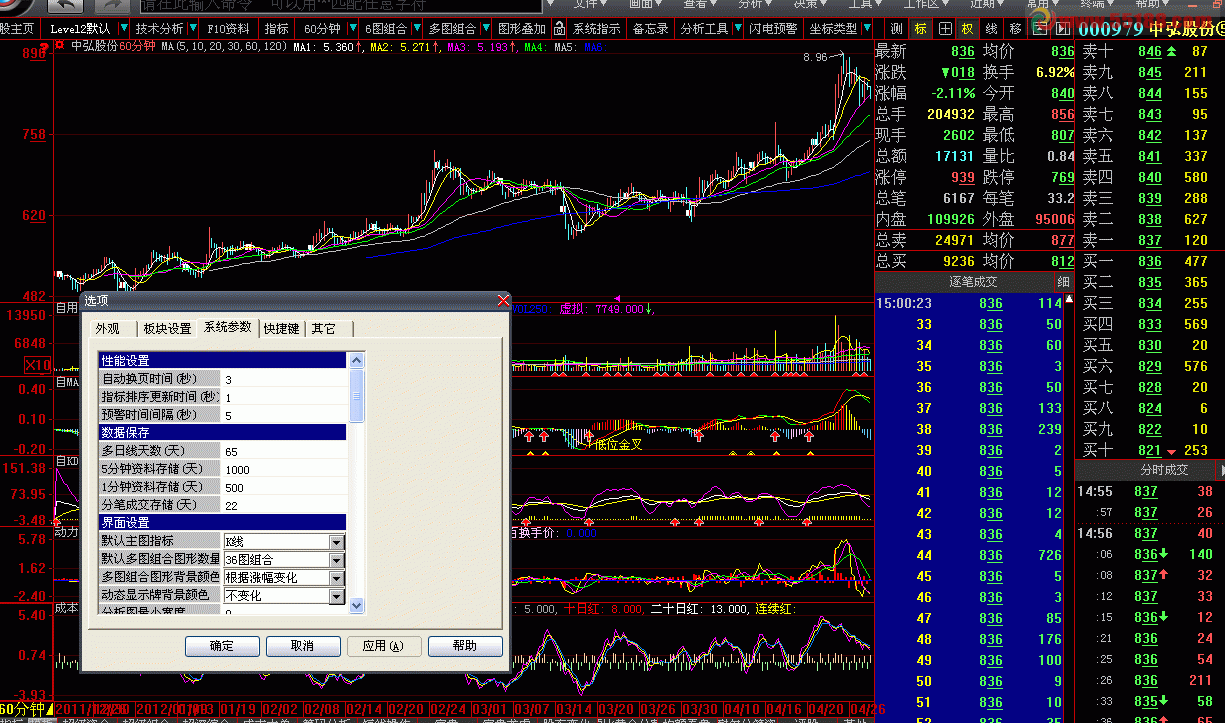Viewport: 1225px width, 723px height.
Task: Expand the Level2默认 dropdown
Action: [x=122, y=29]
